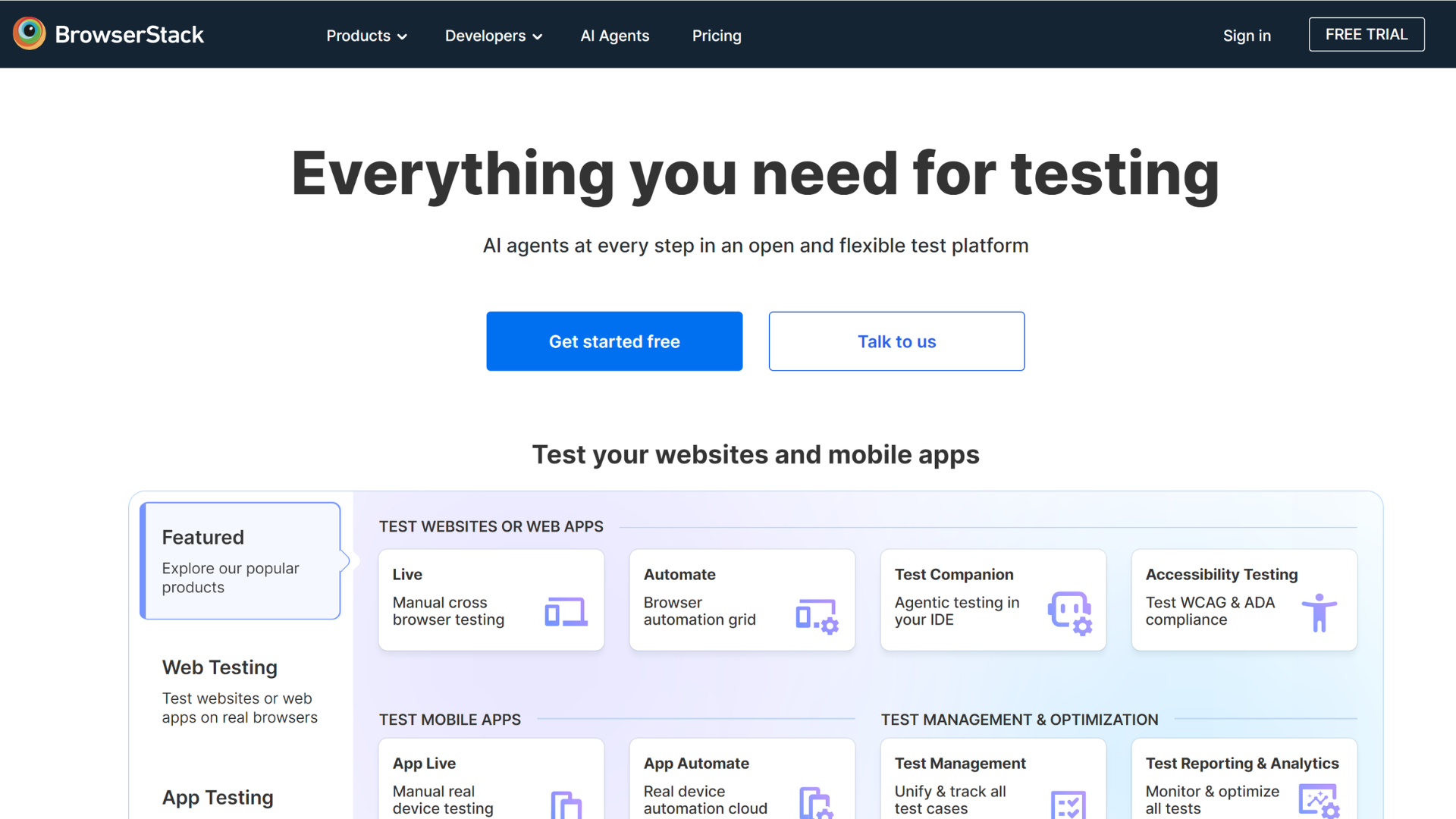Click 'Agentic testing in your IDE' text
Screen dimensions: 1456x819
coord(957,610)
